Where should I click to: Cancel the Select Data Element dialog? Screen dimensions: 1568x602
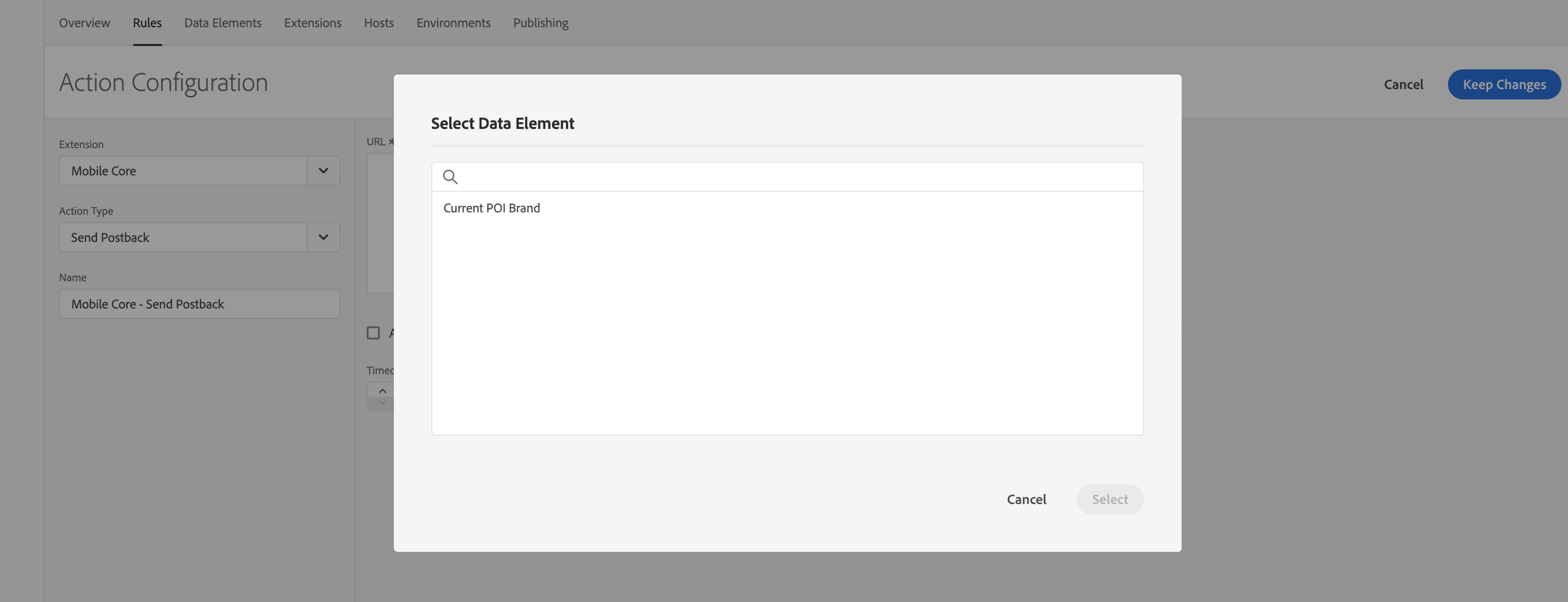coord(1026,499)
